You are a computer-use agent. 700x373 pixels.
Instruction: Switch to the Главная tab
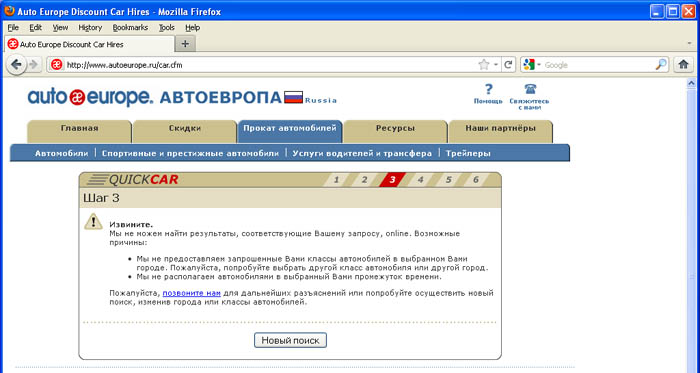tap(79, 132)
